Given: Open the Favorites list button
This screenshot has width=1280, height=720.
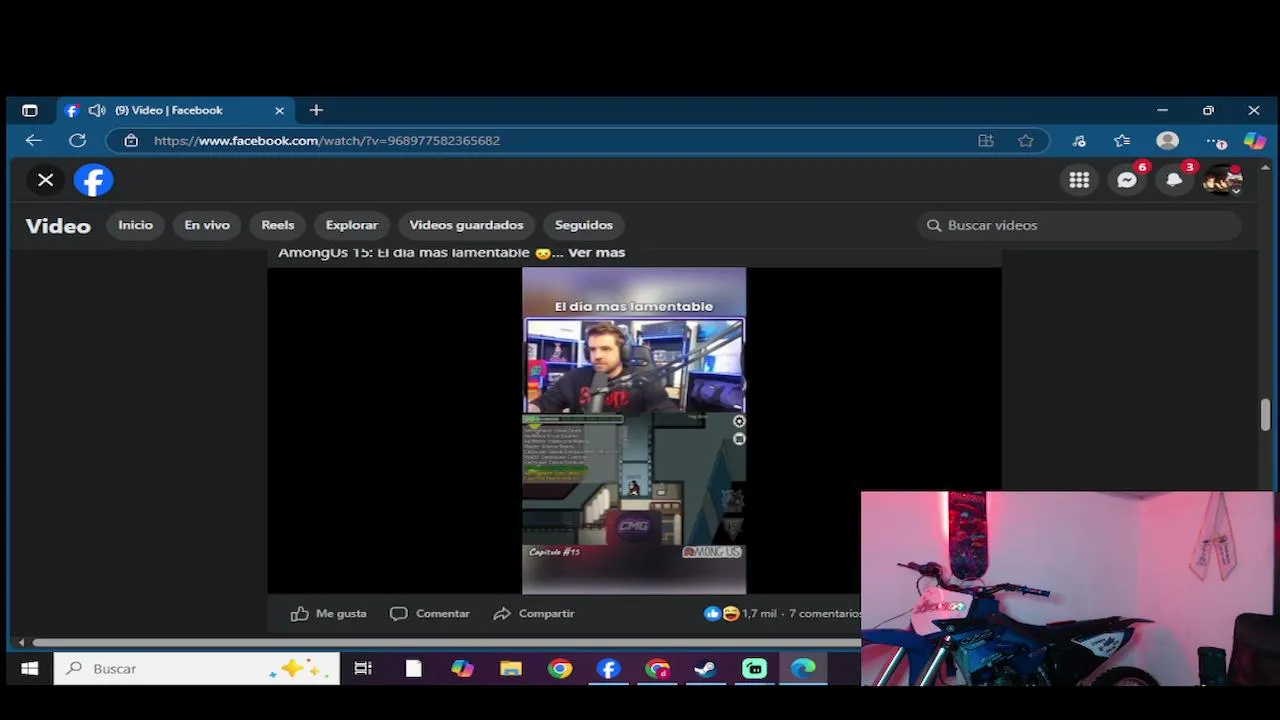Looking at the screenshot, I should pyautogui.click(x=1122, y=141).
